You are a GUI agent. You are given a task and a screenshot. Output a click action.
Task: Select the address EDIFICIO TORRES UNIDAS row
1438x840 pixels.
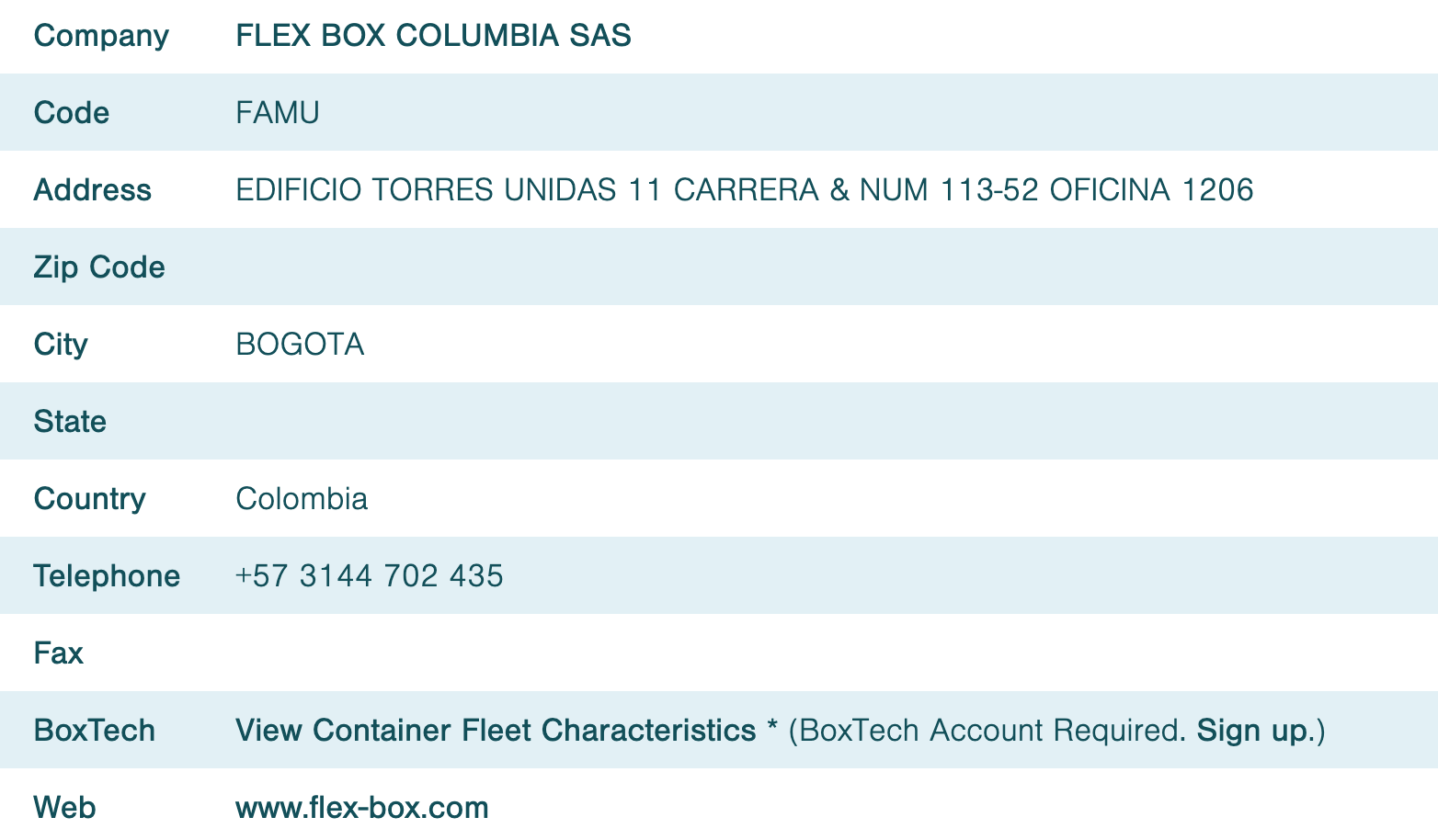click(x=745, y=189)
